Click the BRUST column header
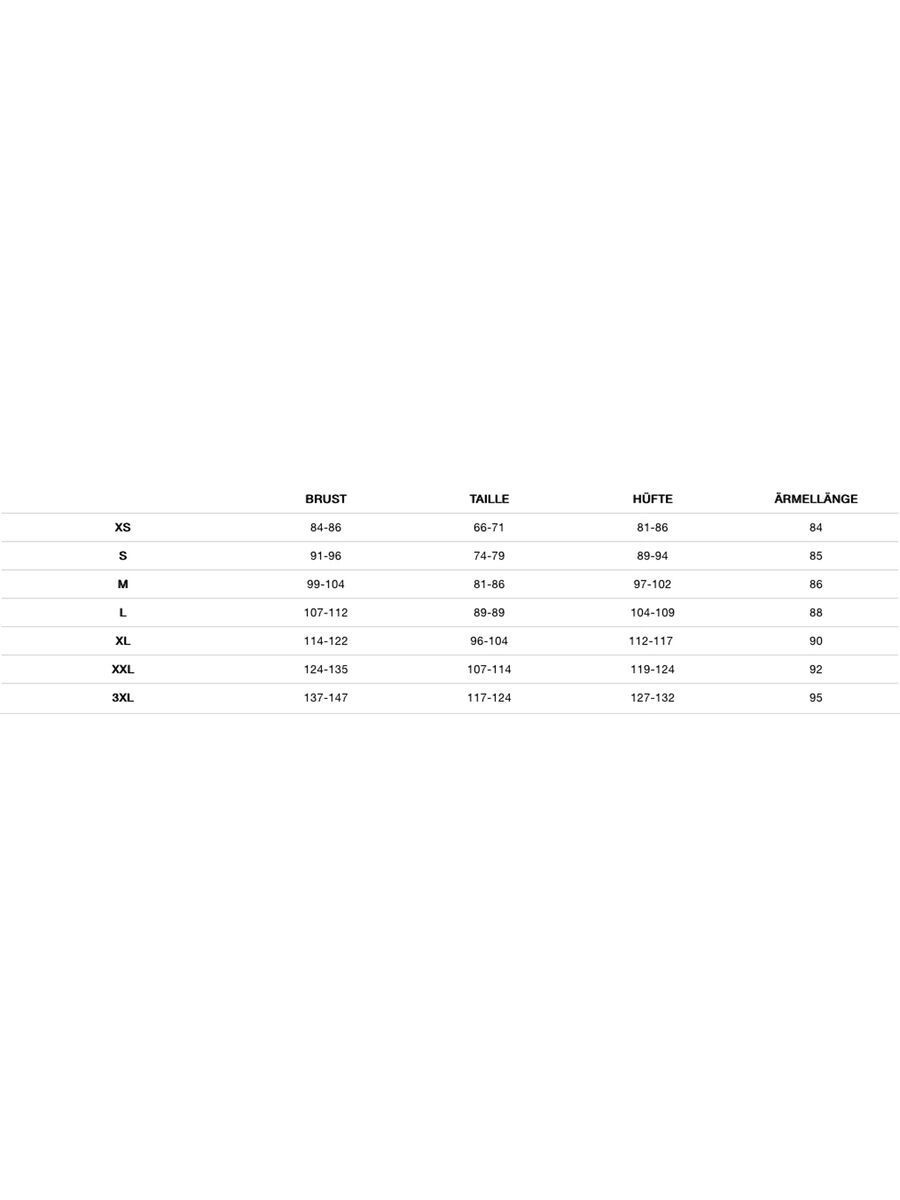Screen dimensions: 900x1200 (326, 499)
